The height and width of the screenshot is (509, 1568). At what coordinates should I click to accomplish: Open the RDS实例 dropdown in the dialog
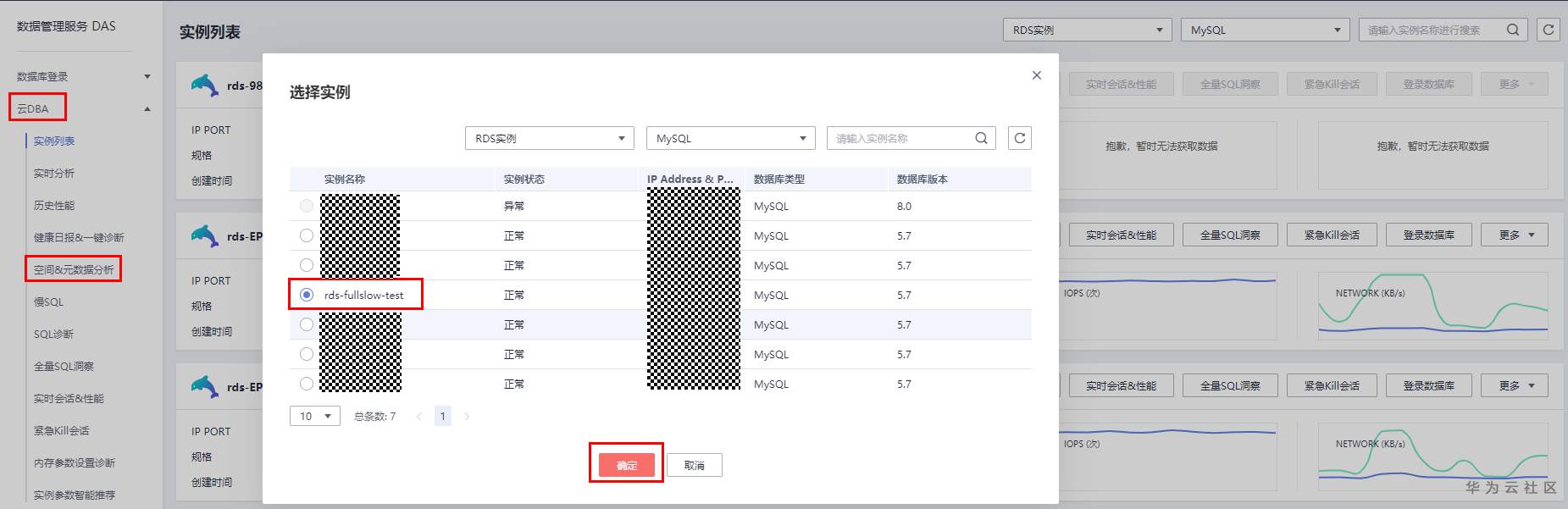(550, 138)
